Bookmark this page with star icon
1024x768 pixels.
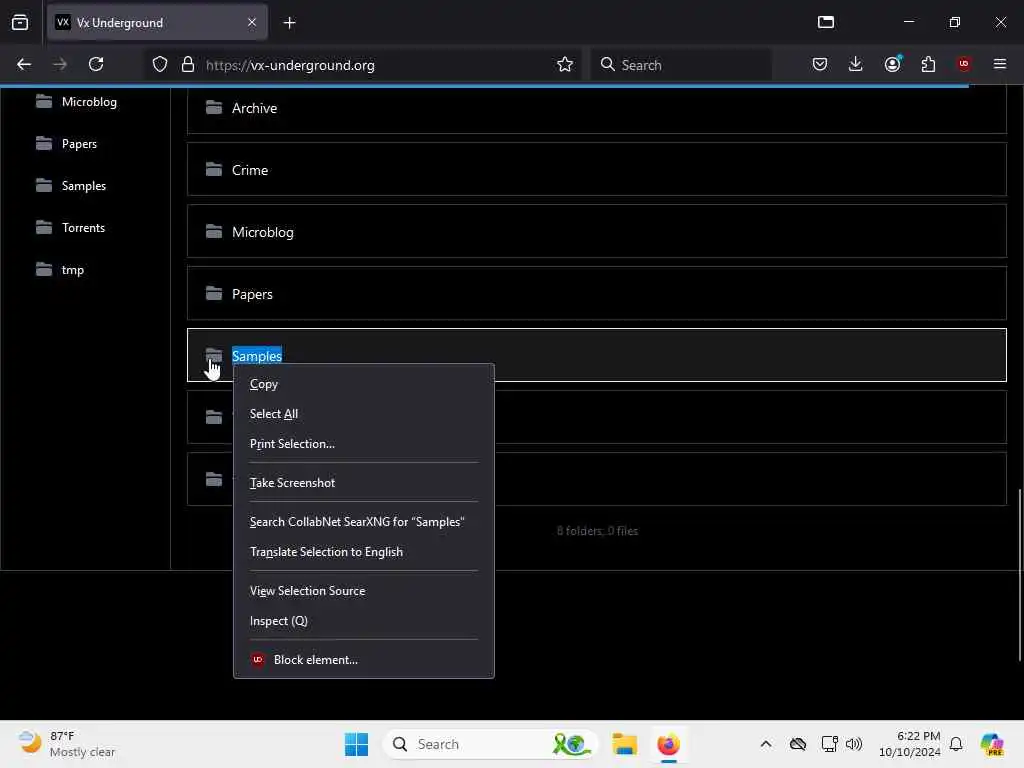[x=565, y=64]
